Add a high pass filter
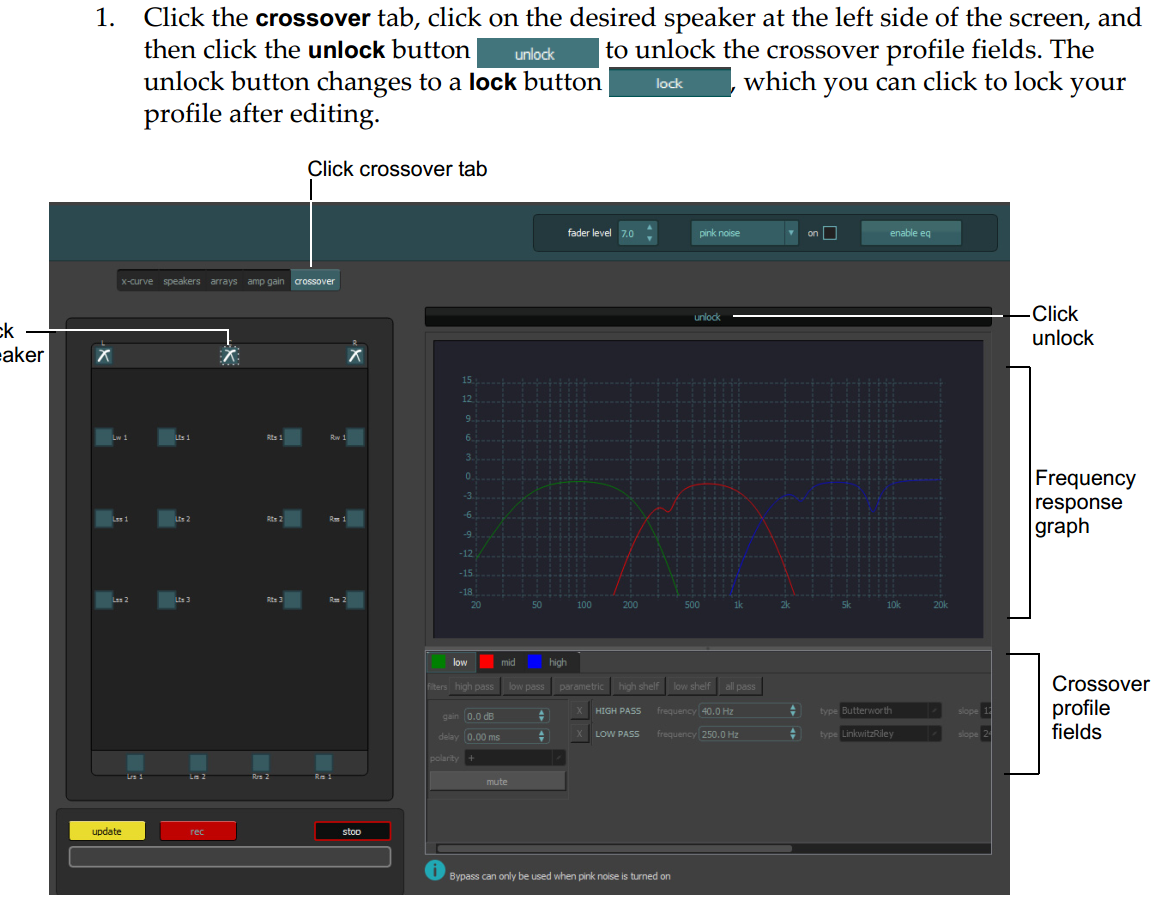The image size is (1164, 909). 474,686
